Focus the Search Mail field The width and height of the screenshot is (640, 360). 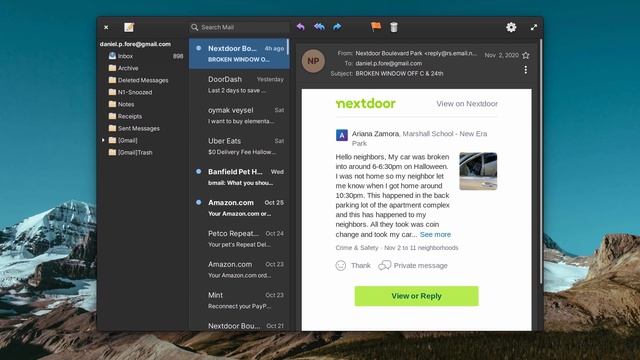[240, 27]
